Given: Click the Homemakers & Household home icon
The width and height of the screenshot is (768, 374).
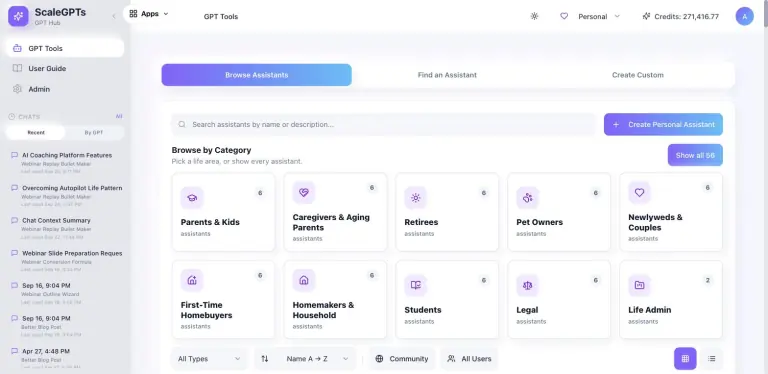Looking at the screenshot, I should pos(304,280).
